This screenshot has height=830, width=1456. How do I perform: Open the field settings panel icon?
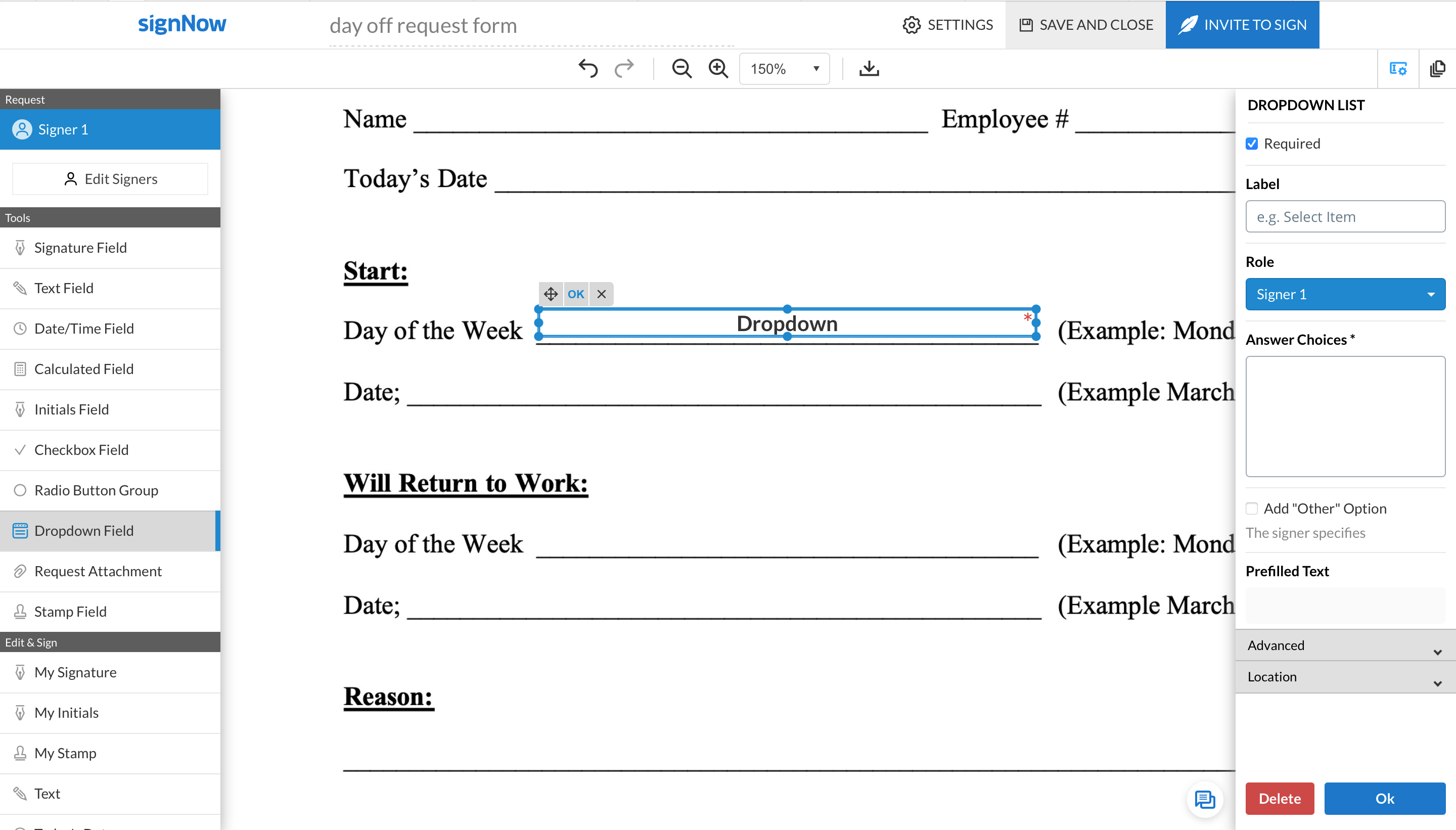point(1398,68)
